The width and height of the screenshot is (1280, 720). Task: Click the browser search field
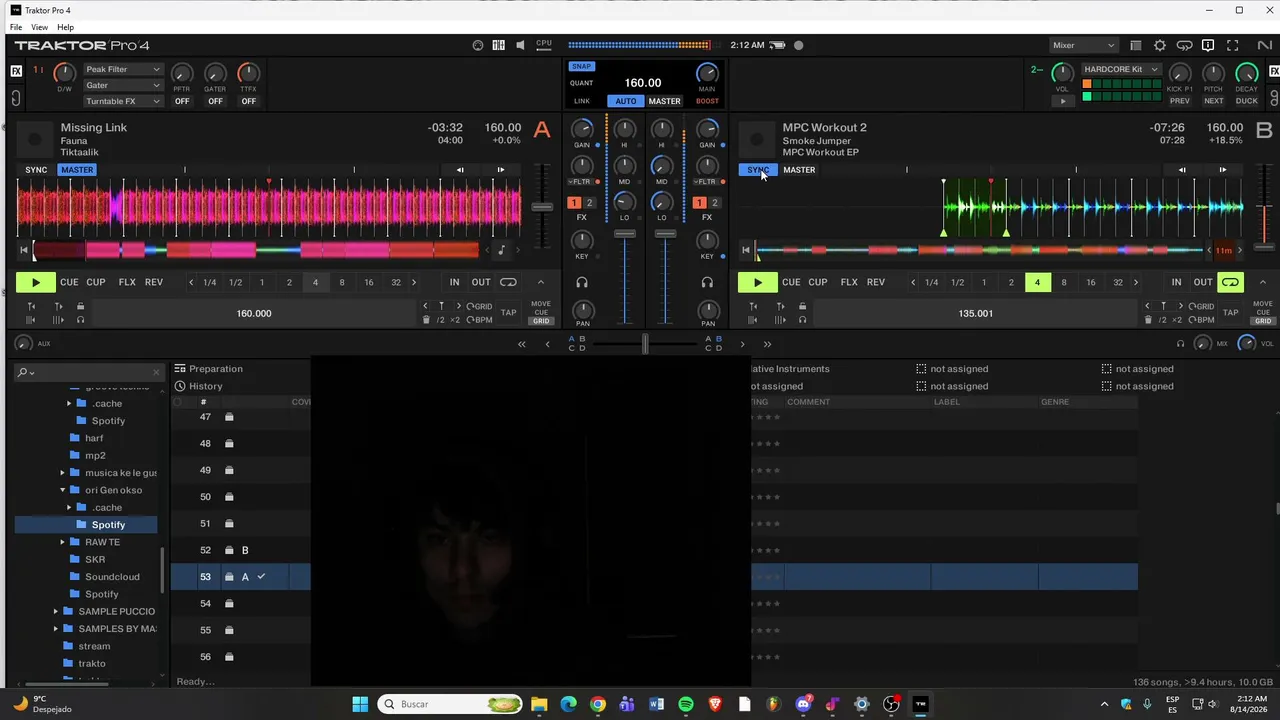(88, 372)
